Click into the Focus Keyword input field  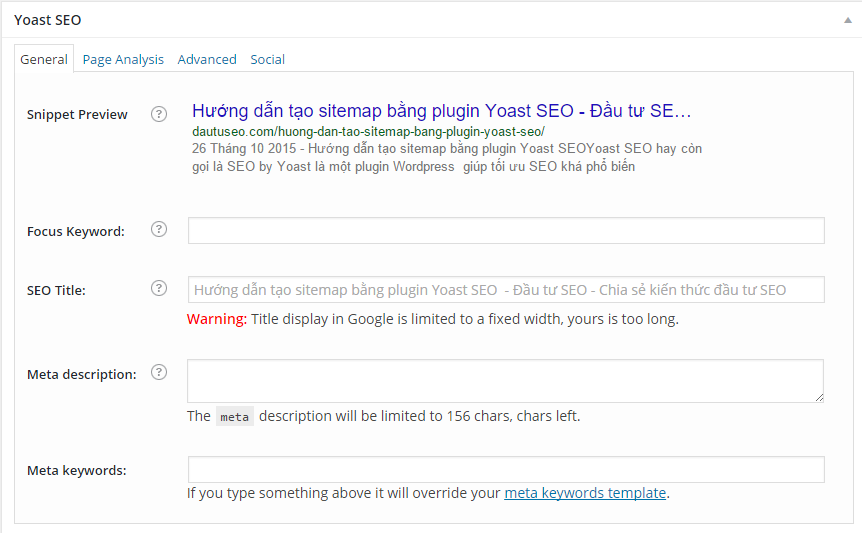(506, 231)
